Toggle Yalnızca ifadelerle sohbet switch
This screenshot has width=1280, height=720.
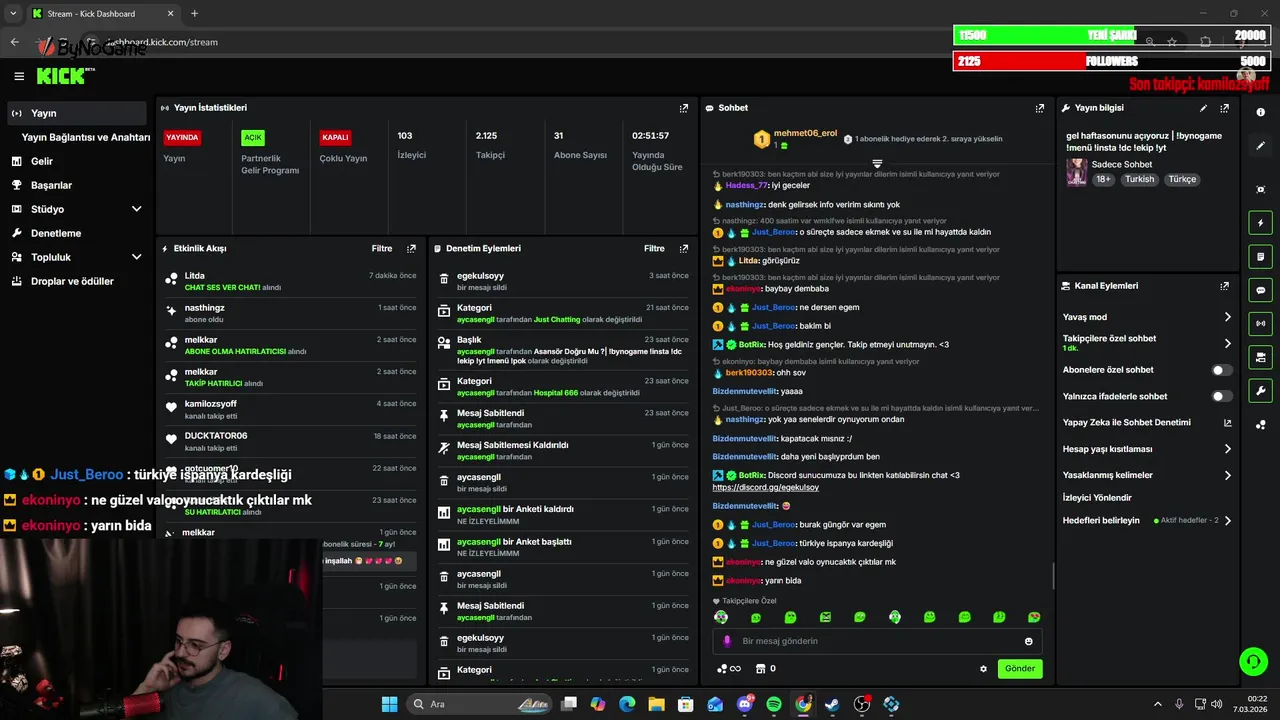click(1222, 396)
